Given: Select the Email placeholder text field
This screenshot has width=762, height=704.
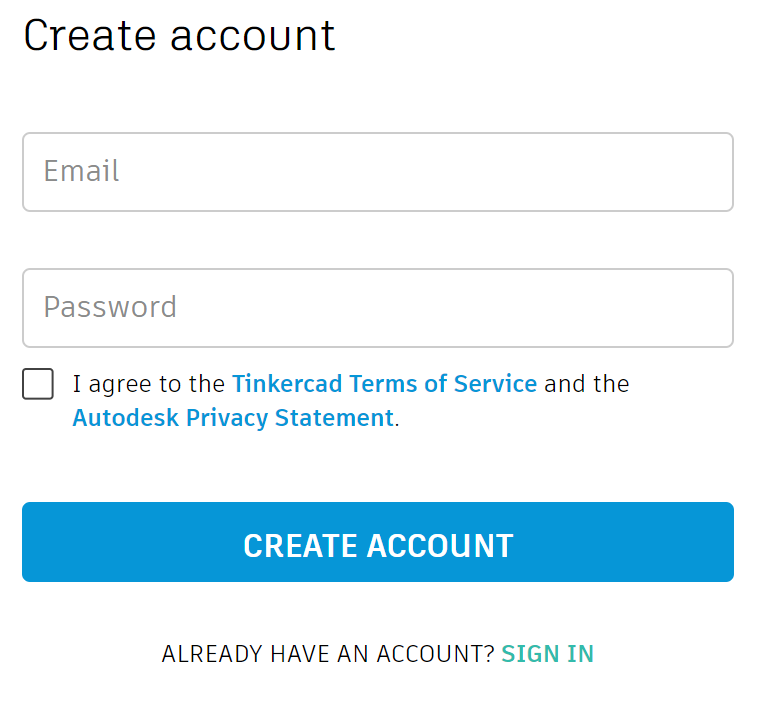Looking at the screenshot, I should 378,172.
